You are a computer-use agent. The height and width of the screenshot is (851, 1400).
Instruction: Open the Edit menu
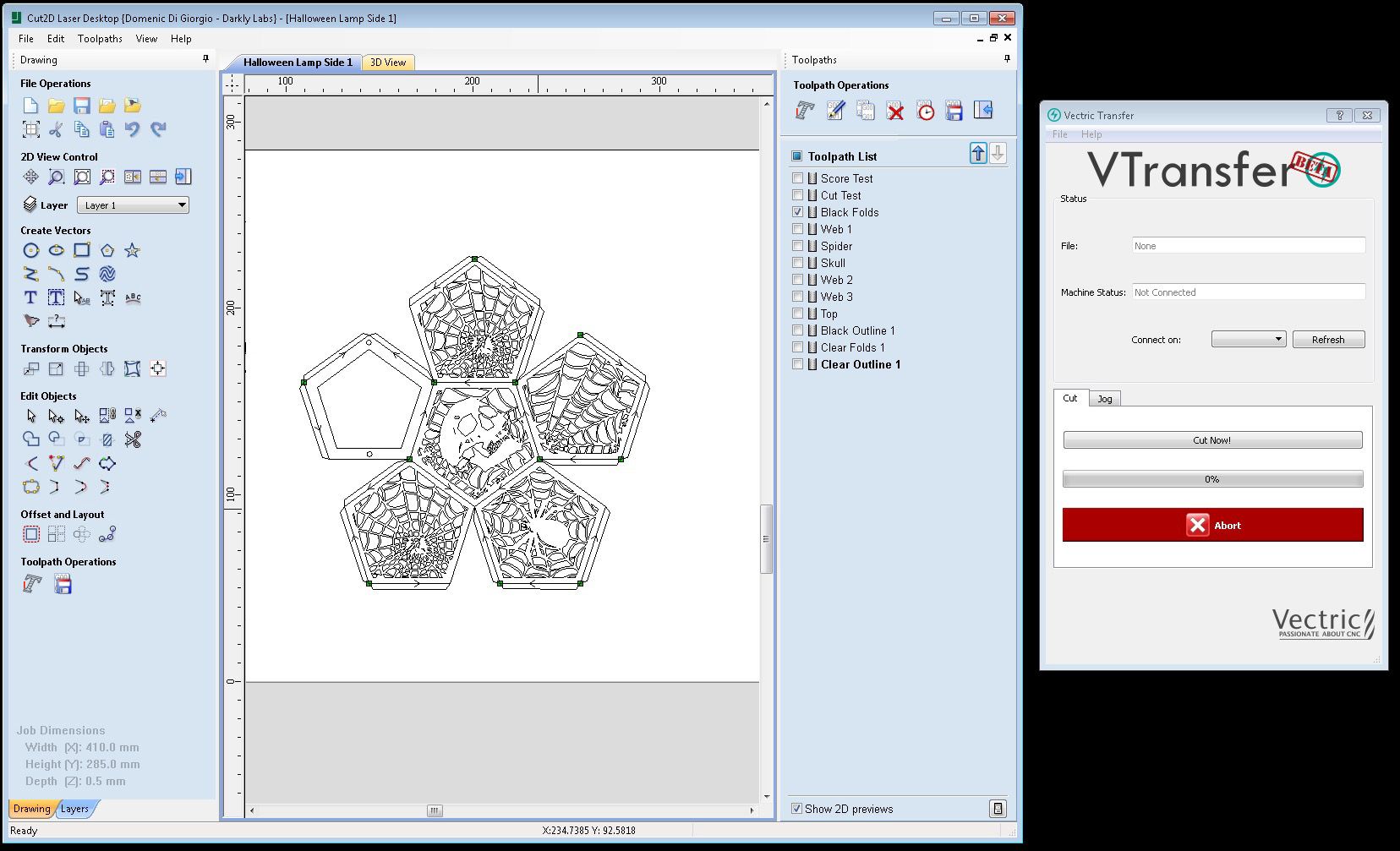(56, 39)
